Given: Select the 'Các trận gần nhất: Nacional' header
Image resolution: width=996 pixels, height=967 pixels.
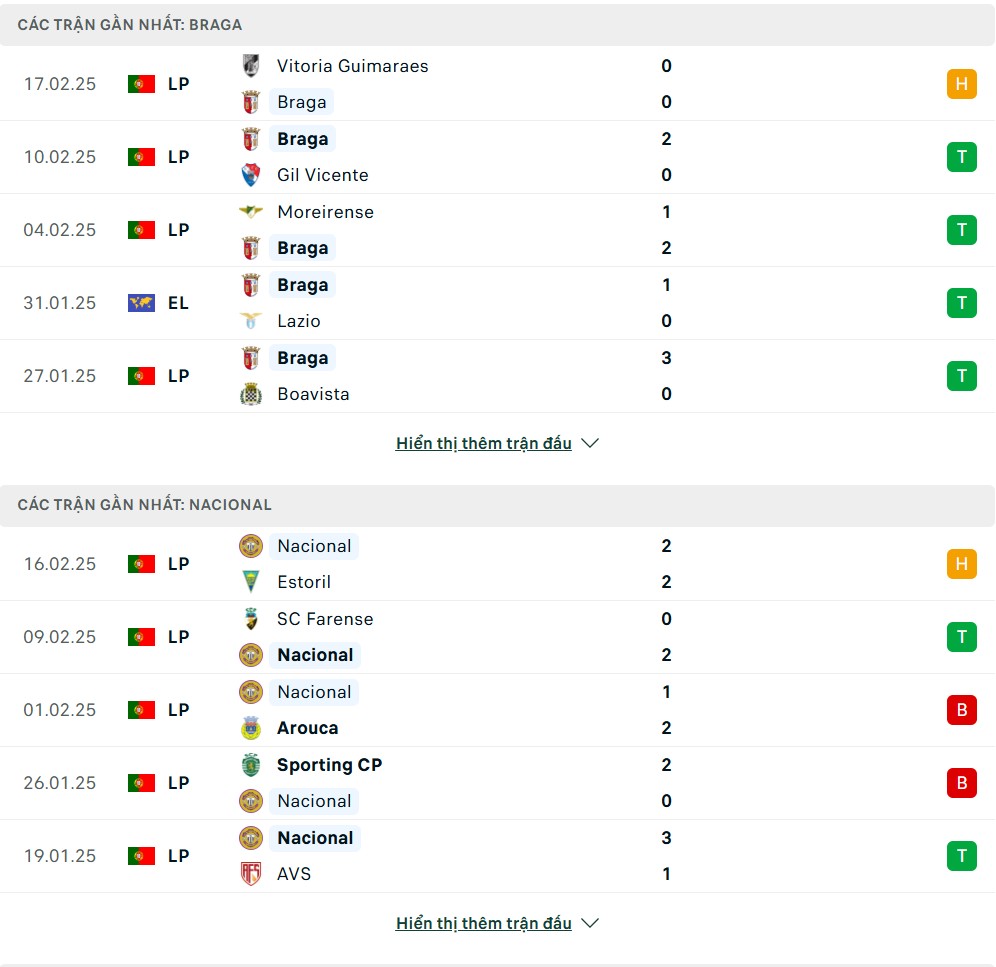Looking at the screenshot, I should click(145, 505).
